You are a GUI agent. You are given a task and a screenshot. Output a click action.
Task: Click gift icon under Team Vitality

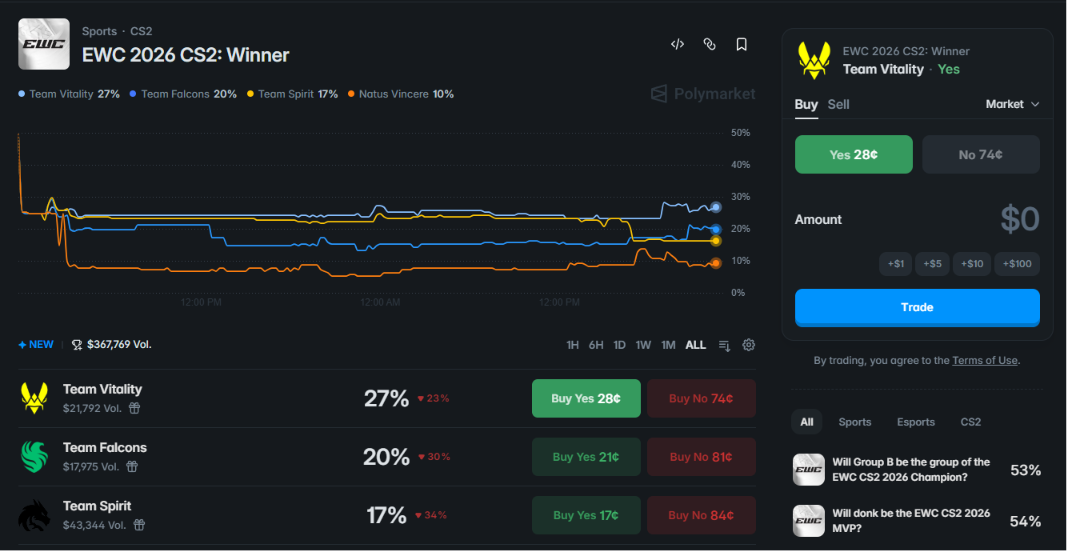click(135, 408)
